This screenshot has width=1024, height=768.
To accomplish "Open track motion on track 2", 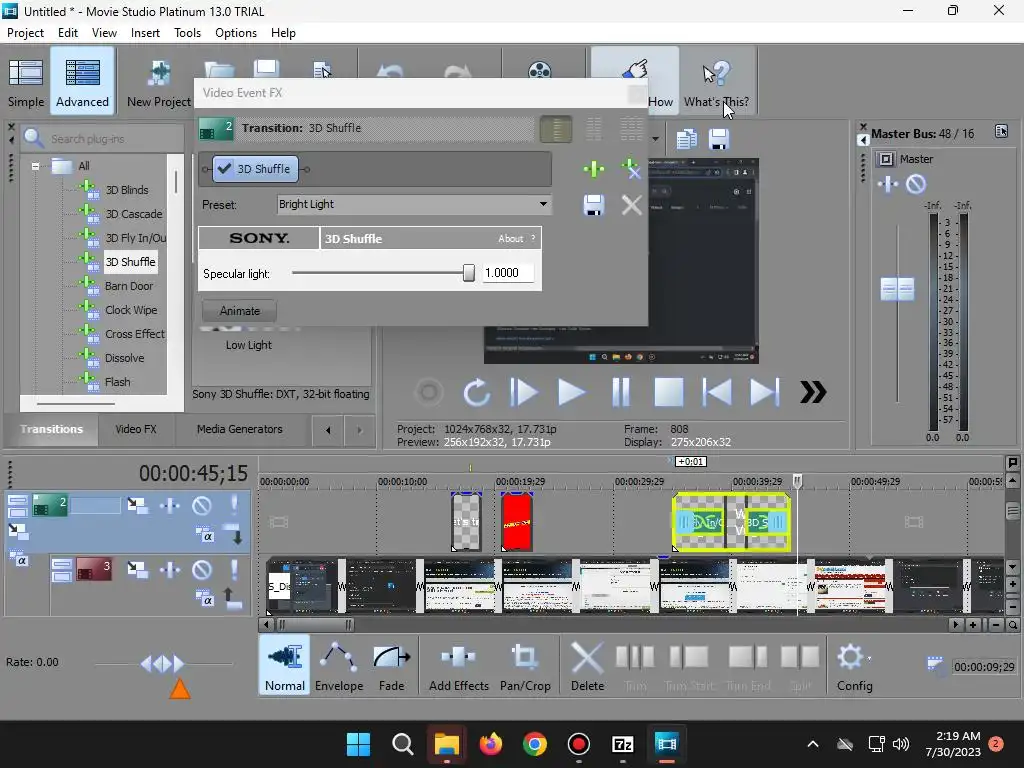I will (137, 505).
